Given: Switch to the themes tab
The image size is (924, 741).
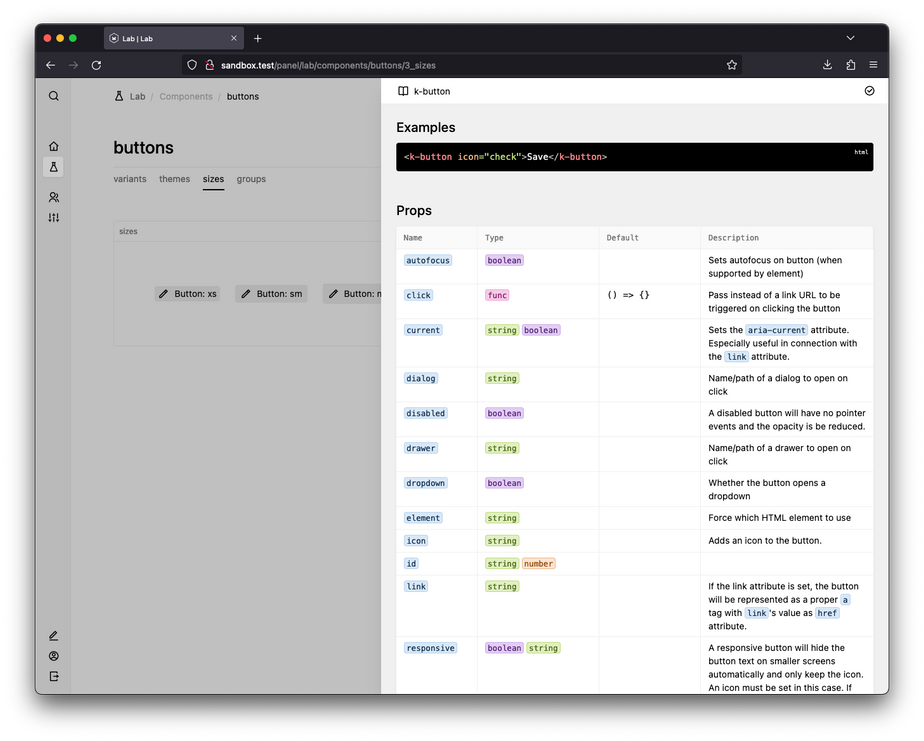Looking at the screenshot, I should coord(174,179).
